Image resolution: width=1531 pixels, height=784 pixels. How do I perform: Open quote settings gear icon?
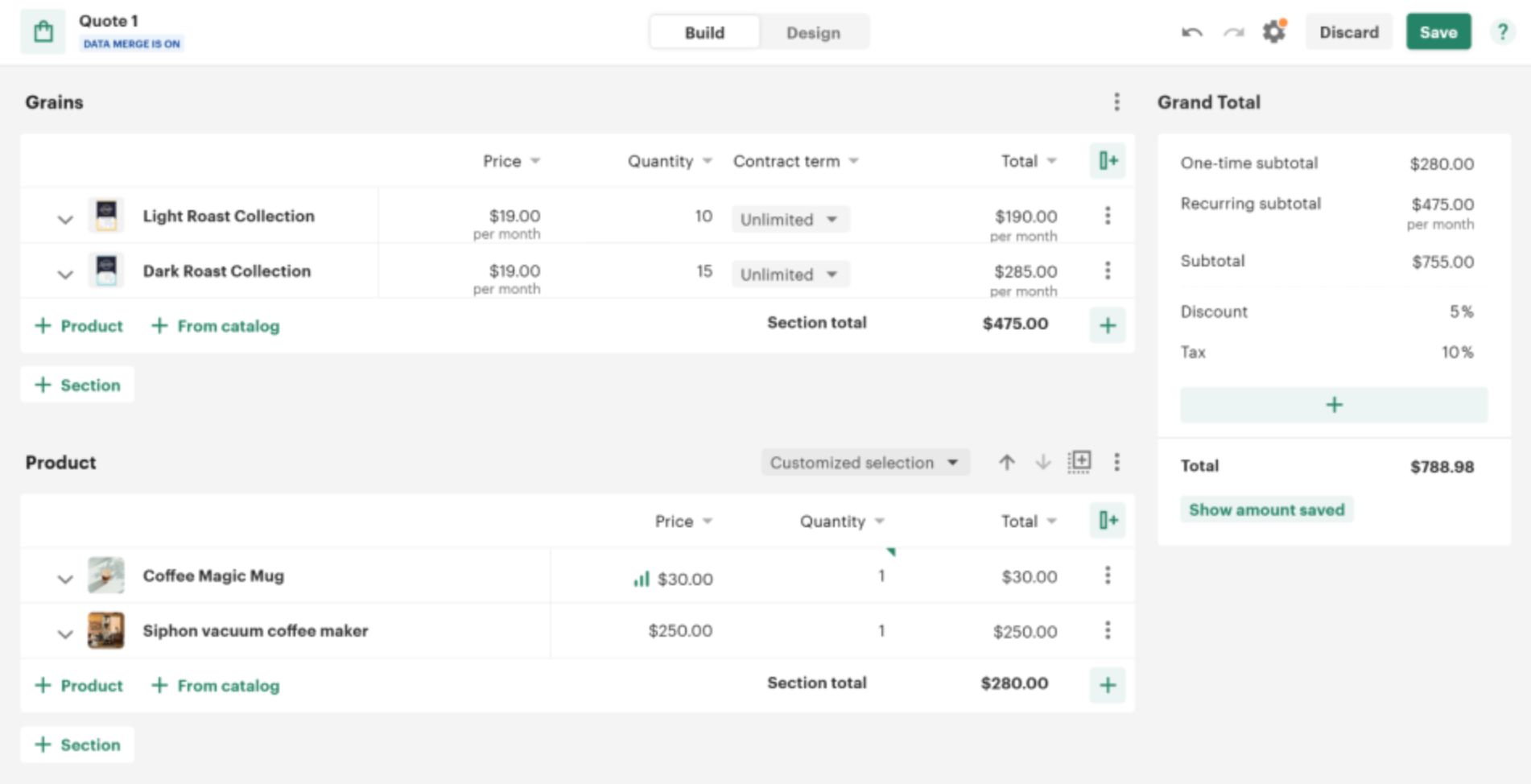[1273, 32]
